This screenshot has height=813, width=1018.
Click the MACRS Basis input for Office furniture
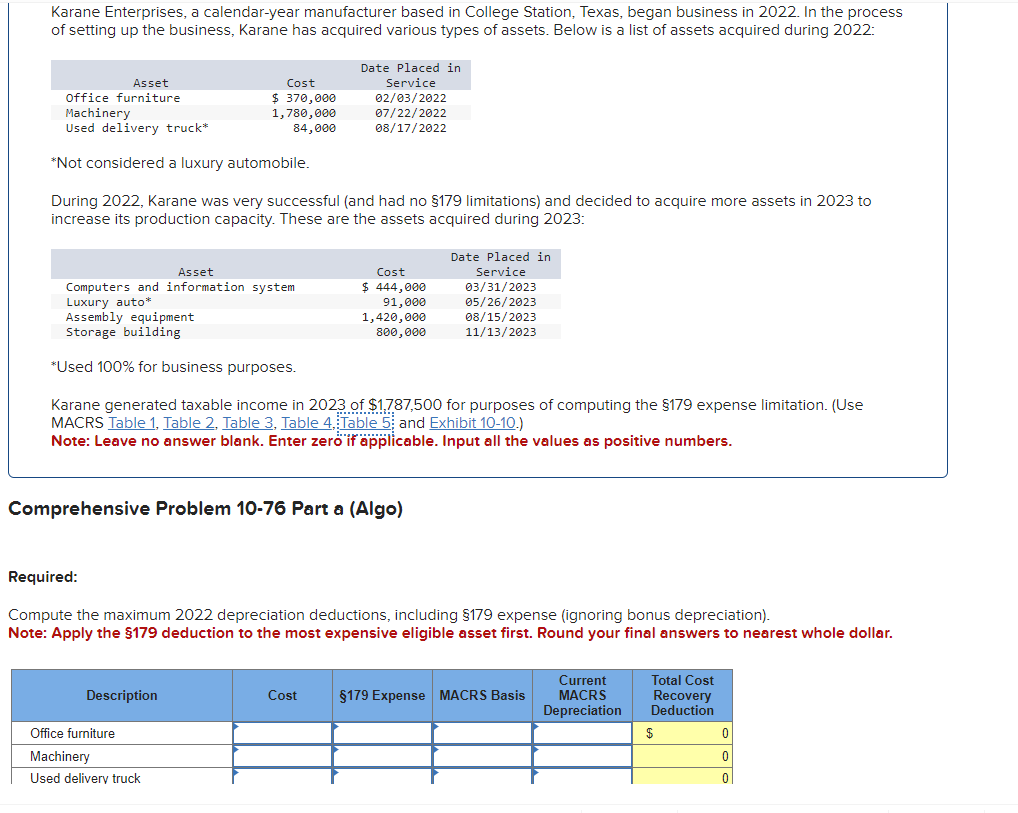(x=482, y=733)
